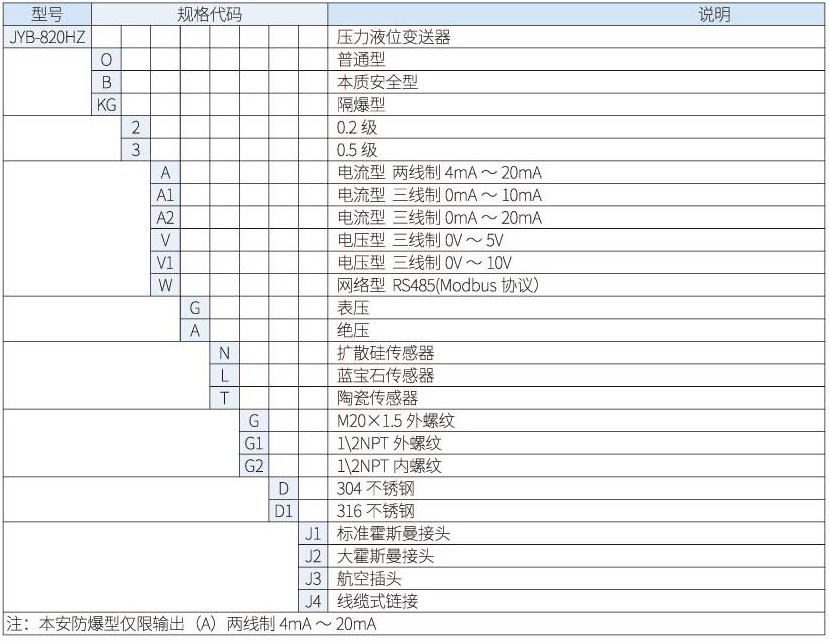Click the code cell J3
Image resolution: width=829 pixels, height=641 pixels.
(313, 579)
